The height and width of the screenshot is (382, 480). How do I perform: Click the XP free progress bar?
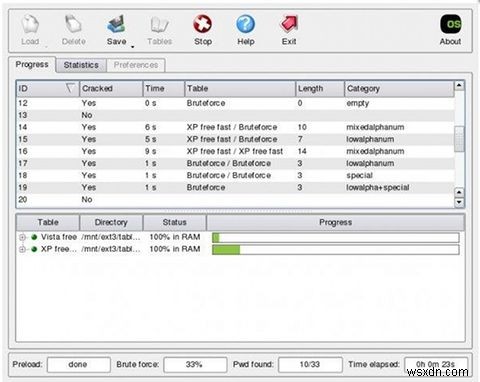click(x=336, y=249)
